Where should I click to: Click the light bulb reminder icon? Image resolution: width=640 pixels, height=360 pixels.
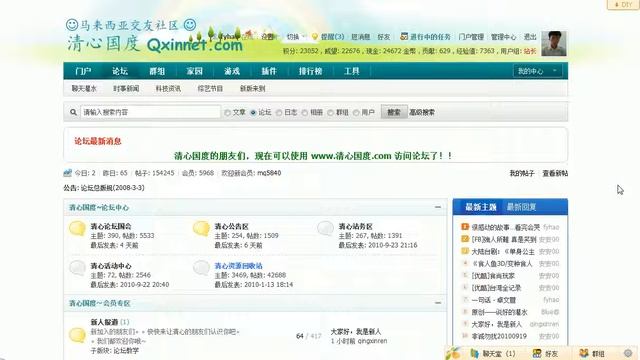tap(315, 37)
